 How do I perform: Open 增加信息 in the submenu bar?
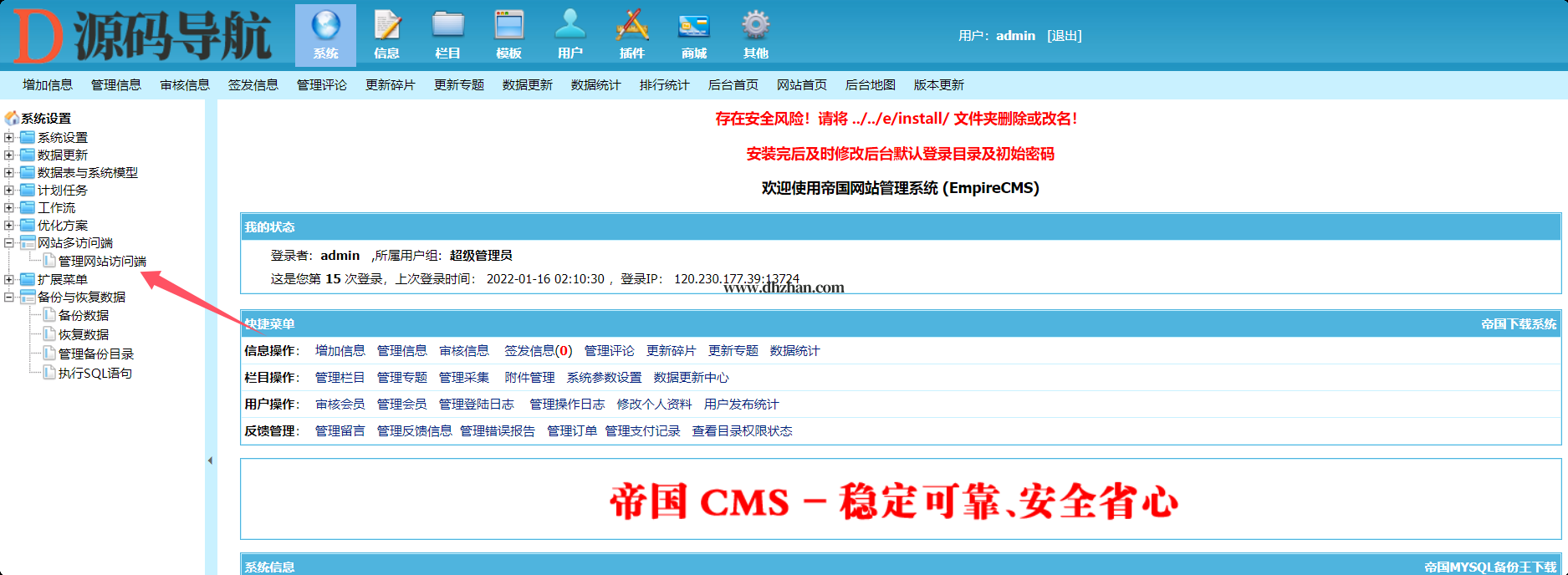(x=48, y=85)
